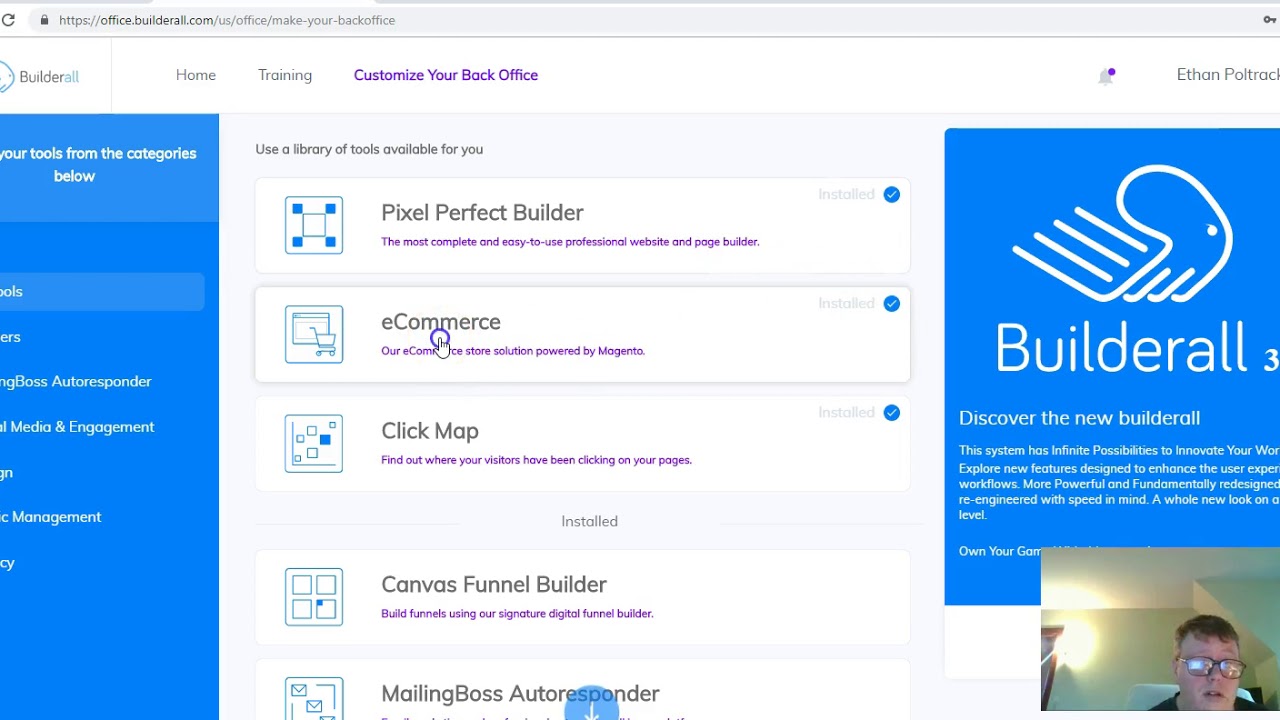View site security via the padlock icon
The image size is (1280, 720).
pos(44,20)
